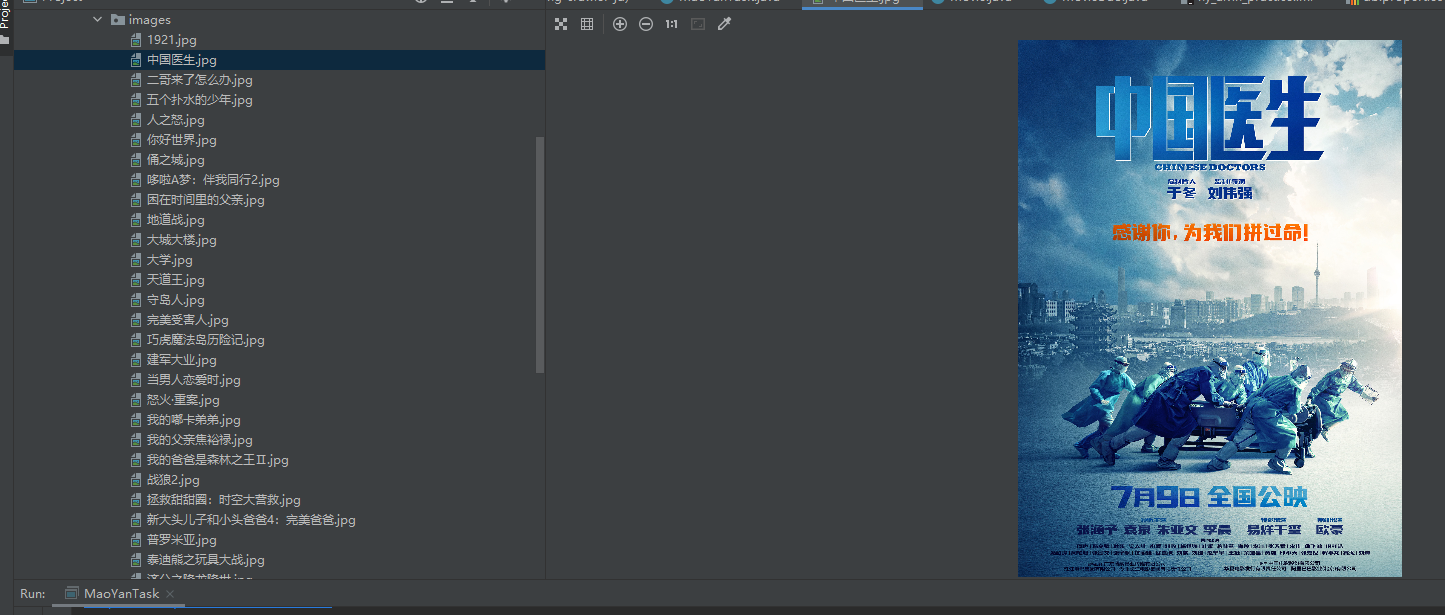Click the 中国医生 poster image preview
This screenshot has height=615, width=1445.
(1210, 308)
